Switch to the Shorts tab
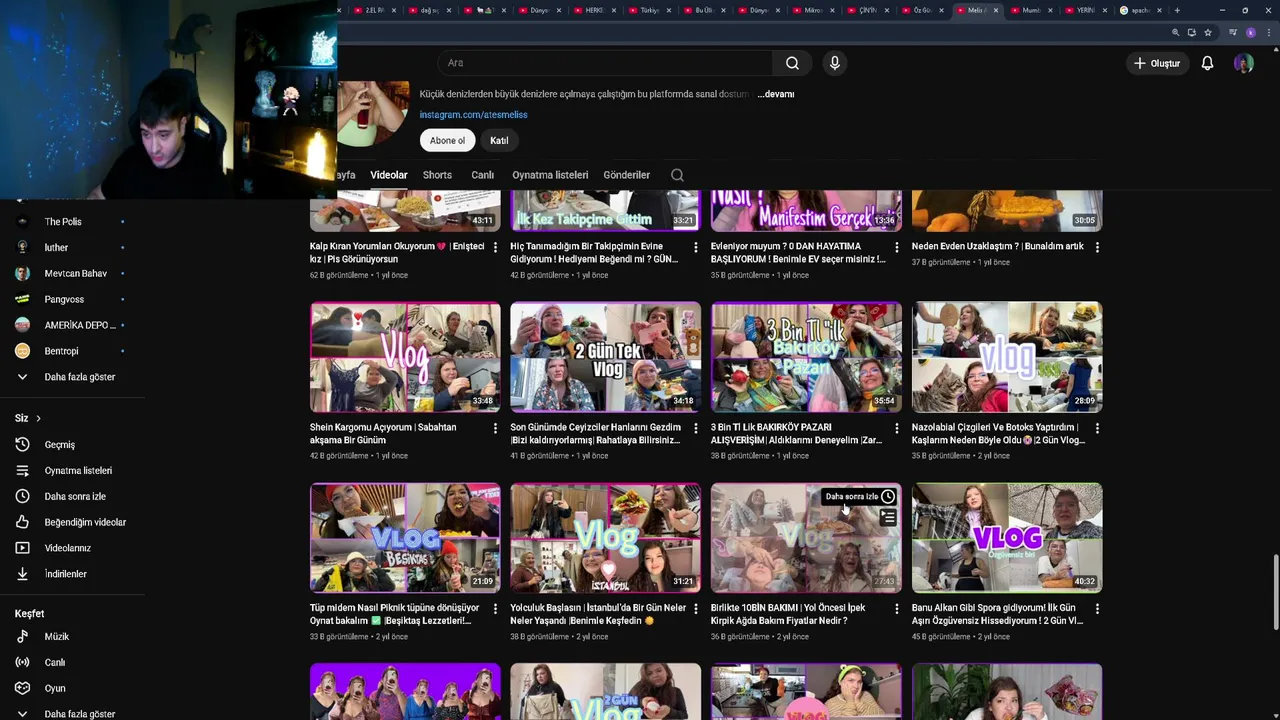This screenshot has width=1280, height=720. tap(437, 175)
